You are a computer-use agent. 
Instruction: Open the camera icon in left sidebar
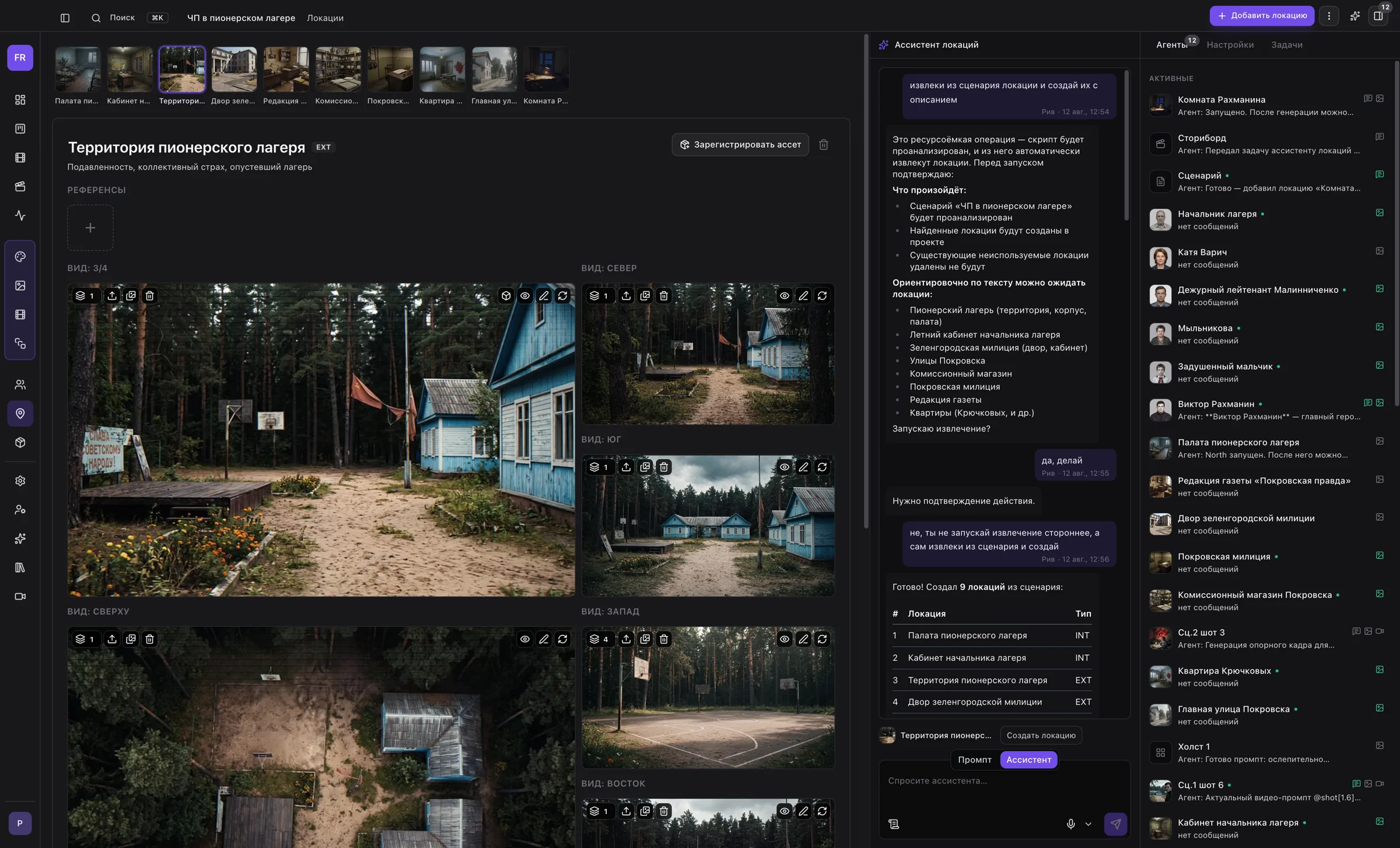(20, 597)
